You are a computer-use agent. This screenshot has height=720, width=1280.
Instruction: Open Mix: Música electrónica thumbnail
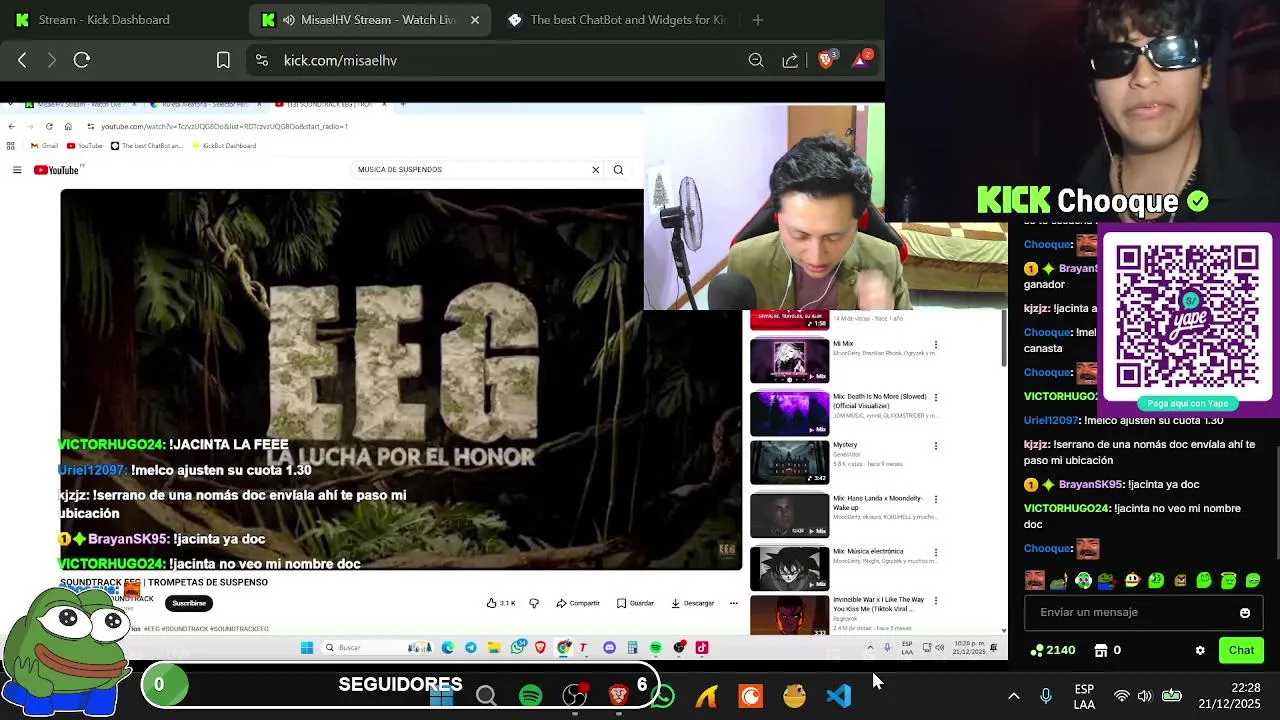pyautogui.click(x=790, y=567)
